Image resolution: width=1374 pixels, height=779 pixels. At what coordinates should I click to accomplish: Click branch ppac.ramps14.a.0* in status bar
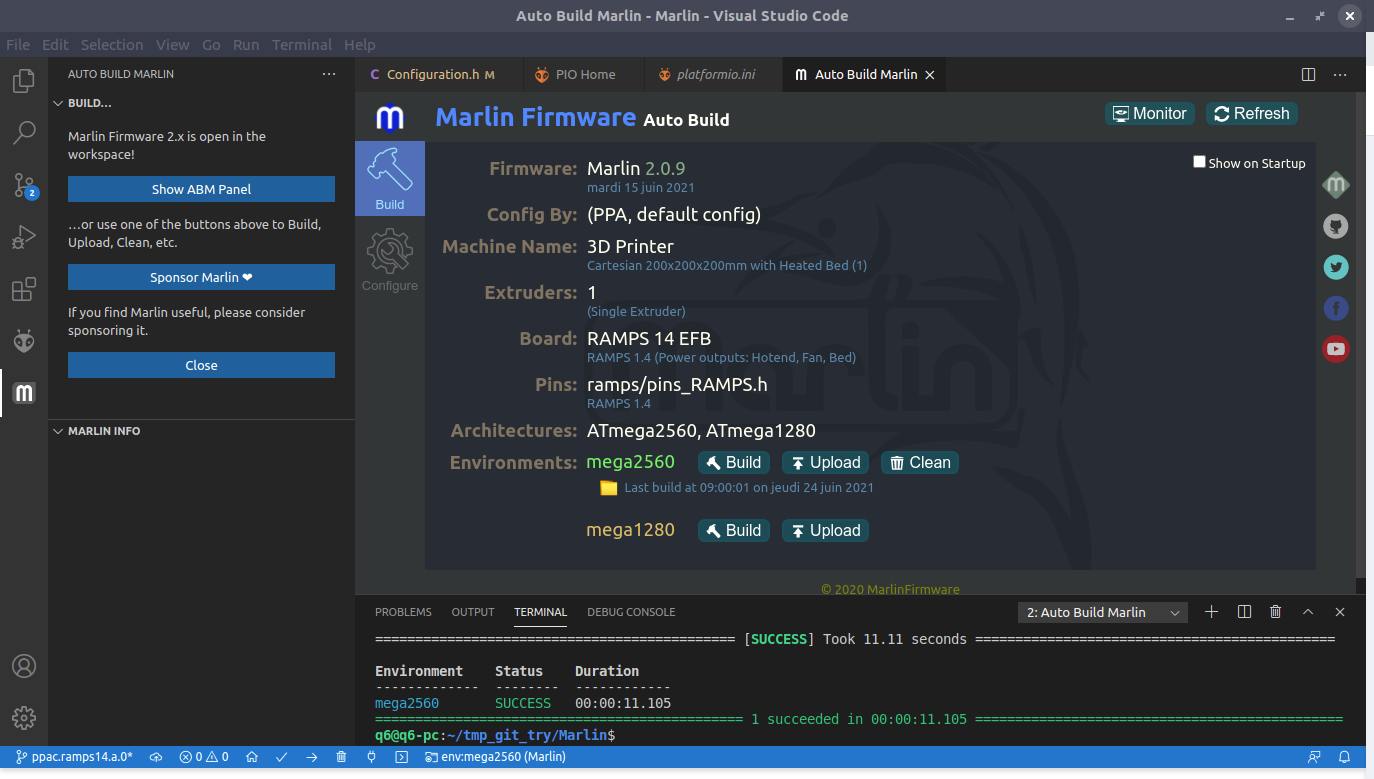point(74,757)
